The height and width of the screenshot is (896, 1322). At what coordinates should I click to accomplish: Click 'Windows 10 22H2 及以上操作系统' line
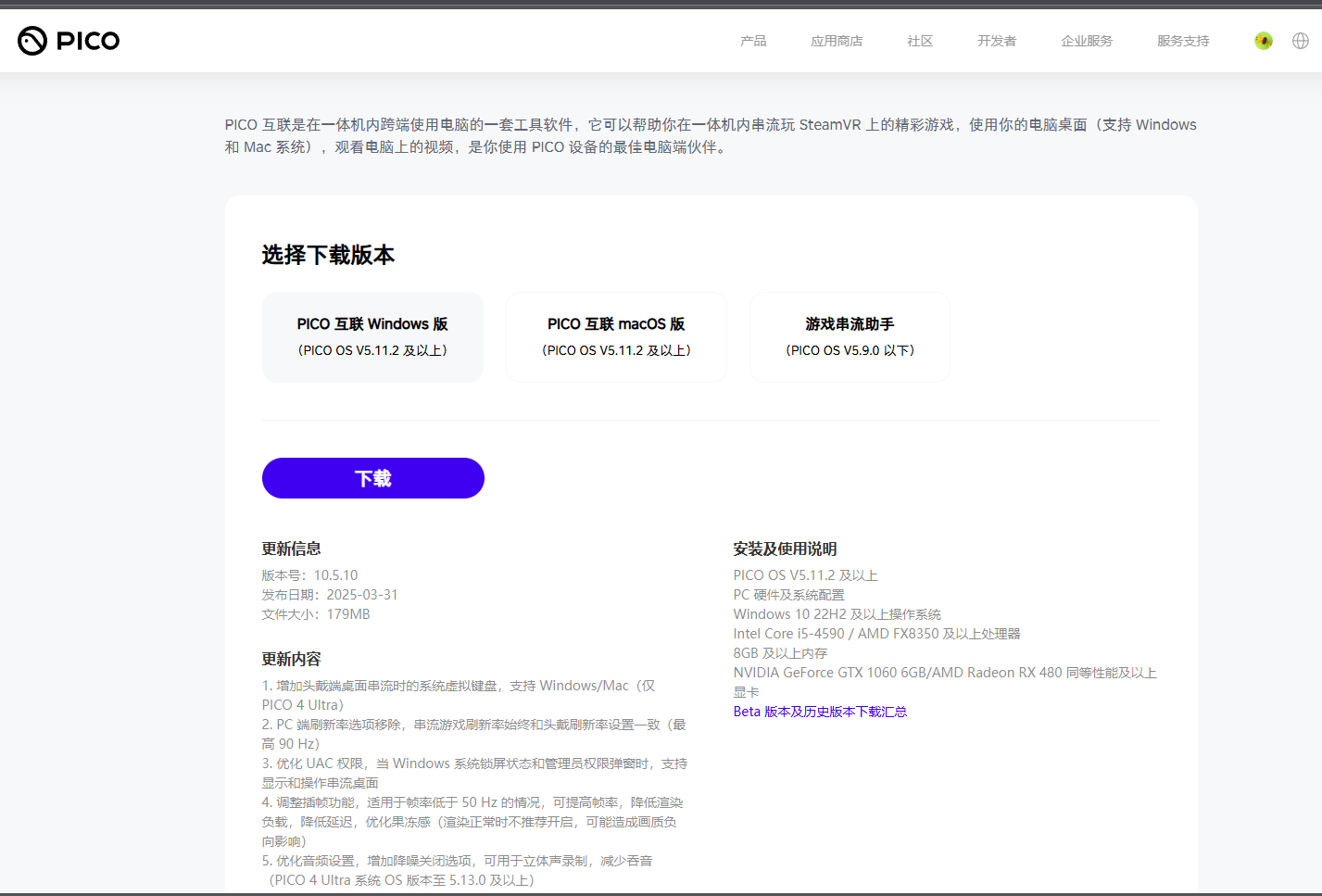pyautogui.click(x=837, y=614)
